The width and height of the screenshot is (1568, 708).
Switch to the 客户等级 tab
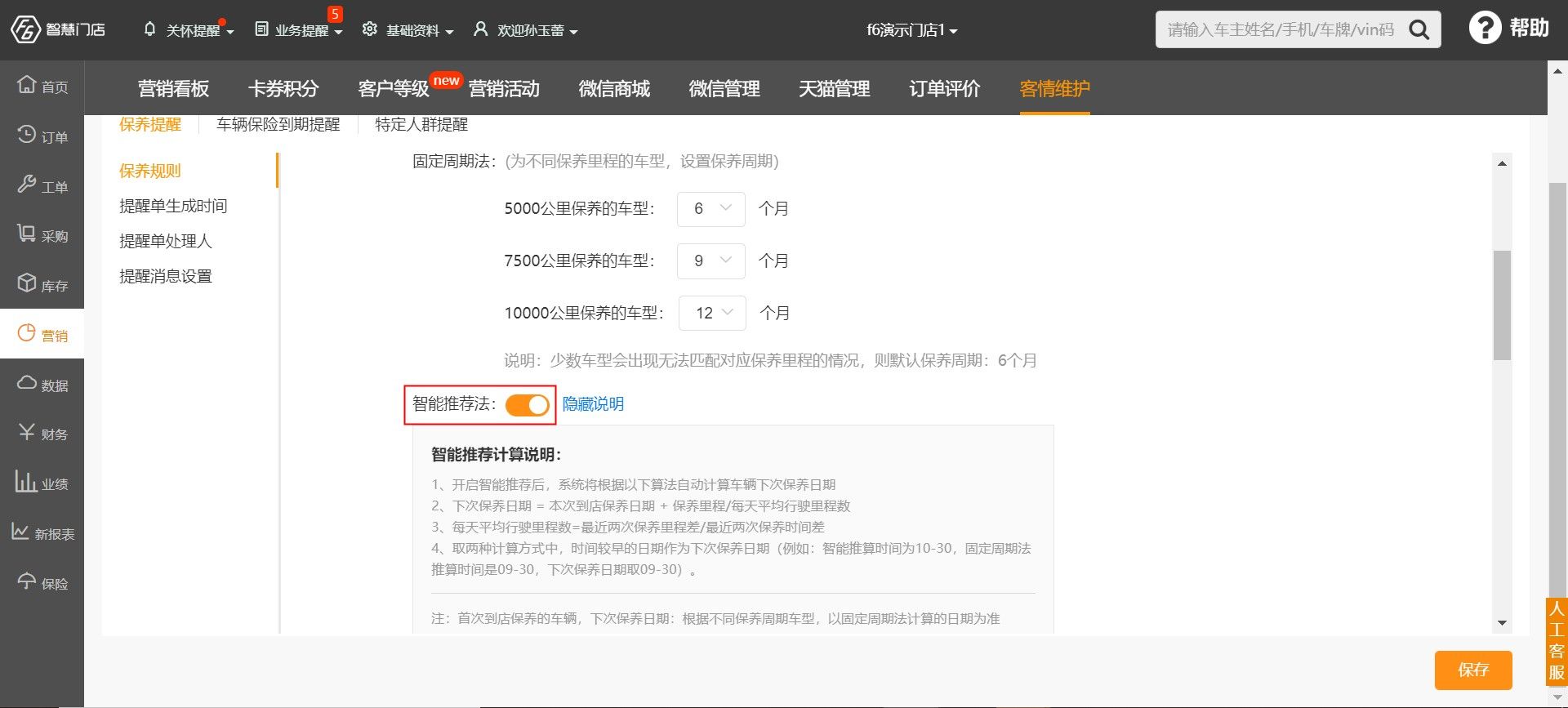[x=394, y=88]
